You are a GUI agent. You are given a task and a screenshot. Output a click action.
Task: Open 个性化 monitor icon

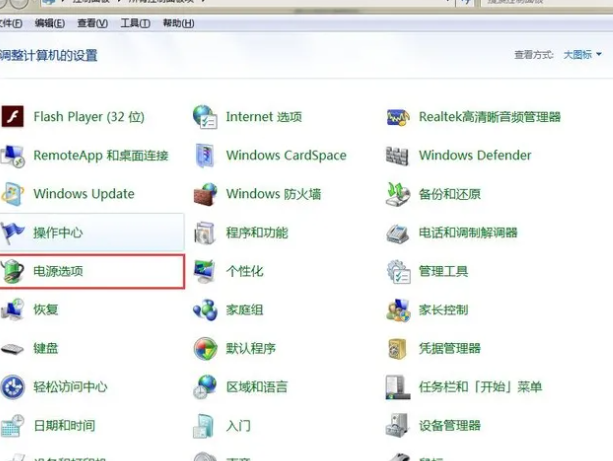click(205, 271)
